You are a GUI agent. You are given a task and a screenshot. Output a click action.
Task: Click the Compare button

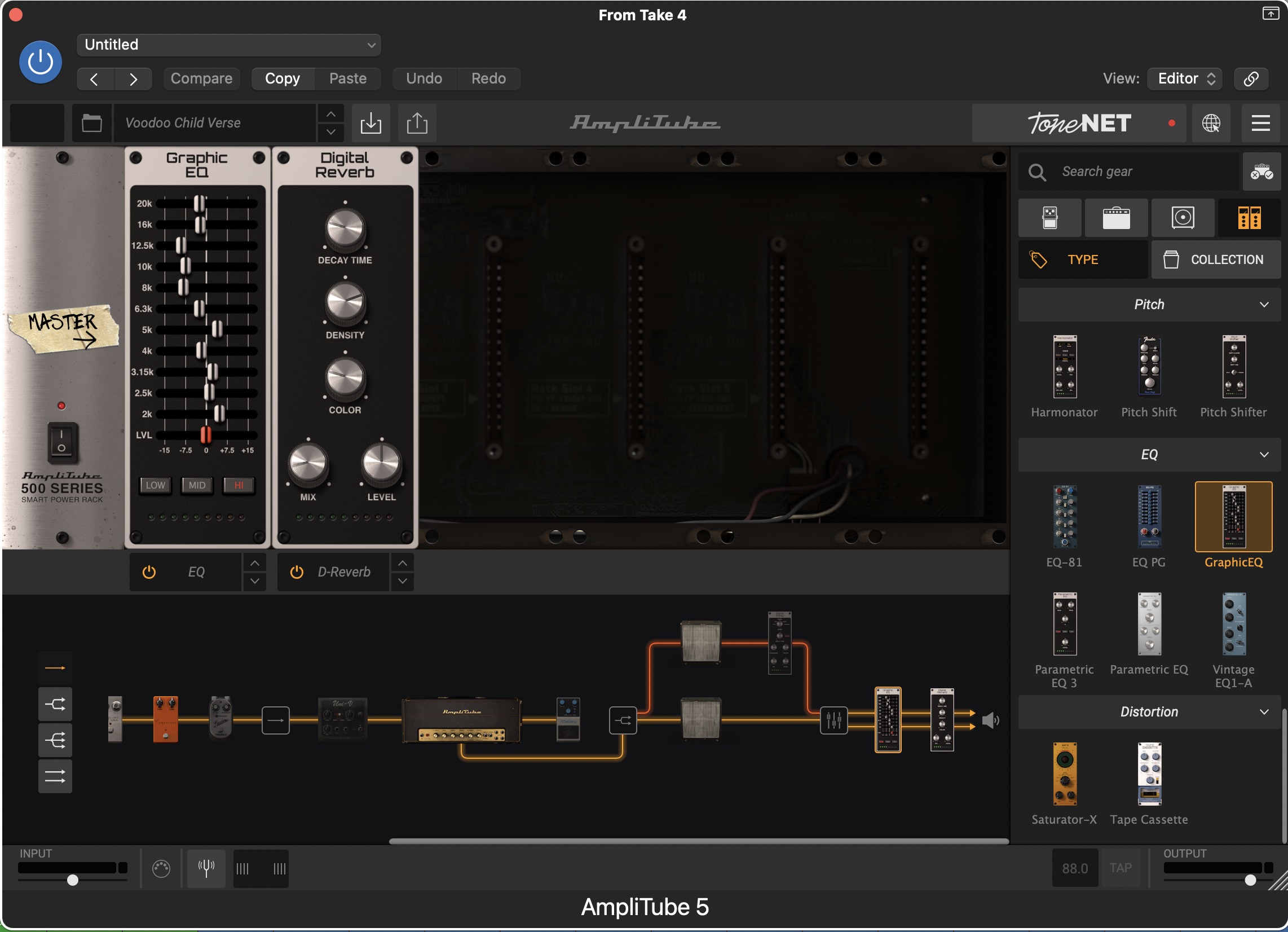point(201,78)
